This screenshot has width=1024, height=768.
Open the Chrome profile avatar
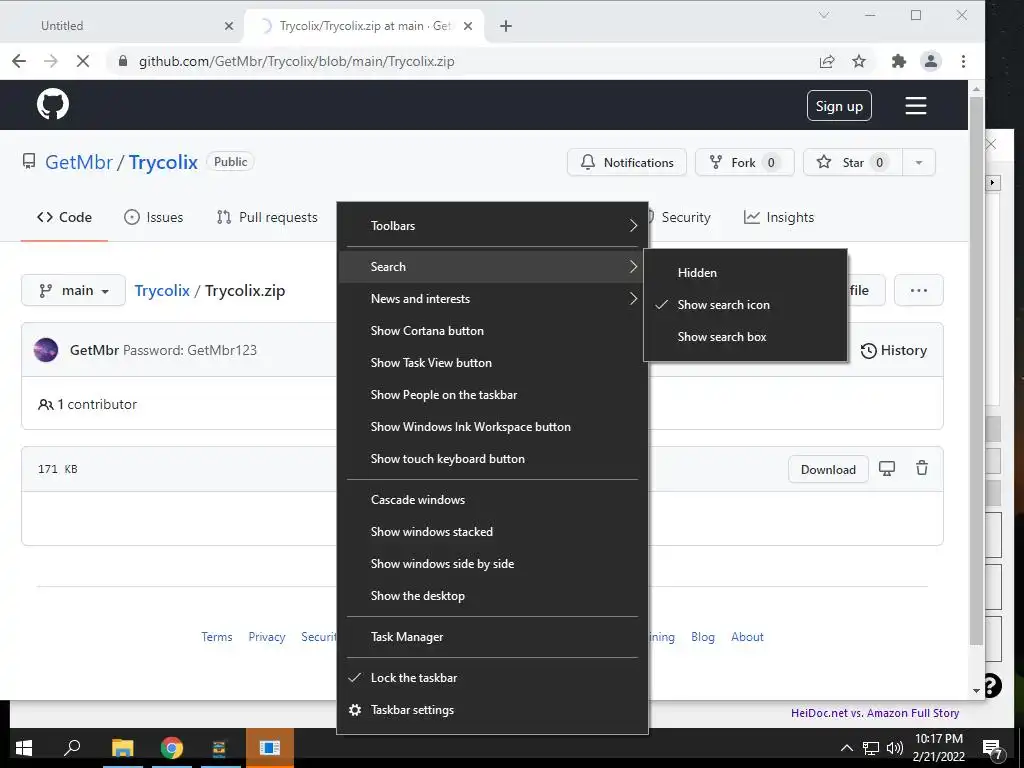coord(931,61)
